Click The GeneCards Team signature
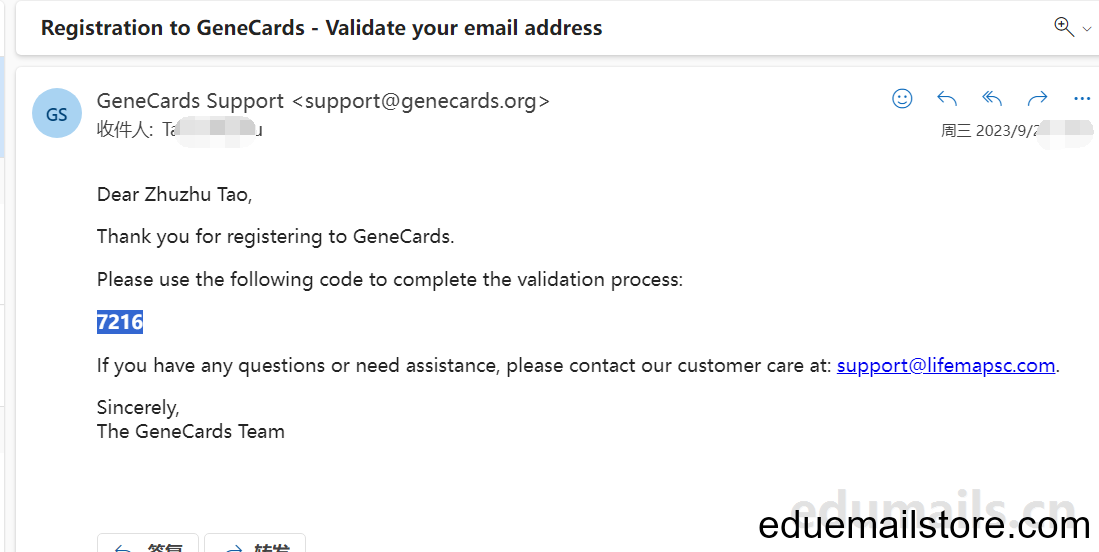 click(191, 431)
